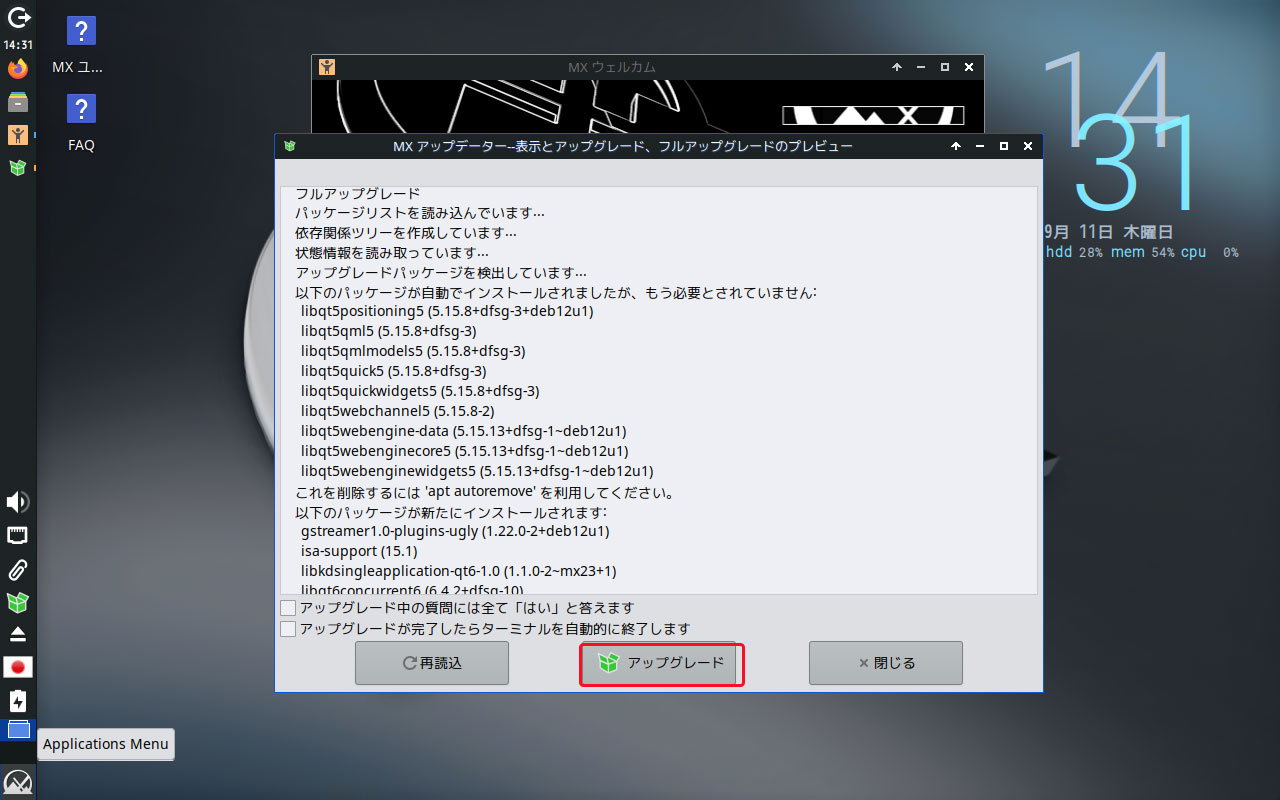Open Firefox from the side panel
Image resolution: width=1280 pixels, height=800 pixels.
click(18, 69)
